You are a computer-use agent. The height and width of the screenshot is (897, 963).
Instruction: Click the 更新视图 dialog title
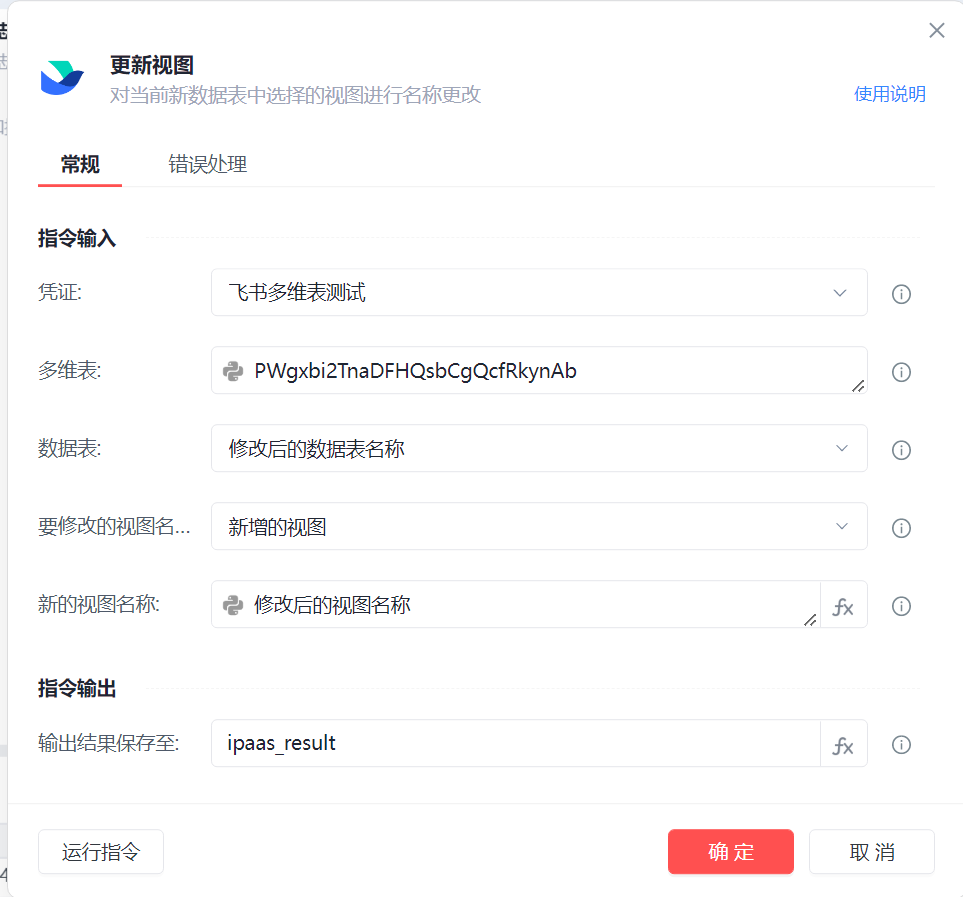click(x=152, y=65)
